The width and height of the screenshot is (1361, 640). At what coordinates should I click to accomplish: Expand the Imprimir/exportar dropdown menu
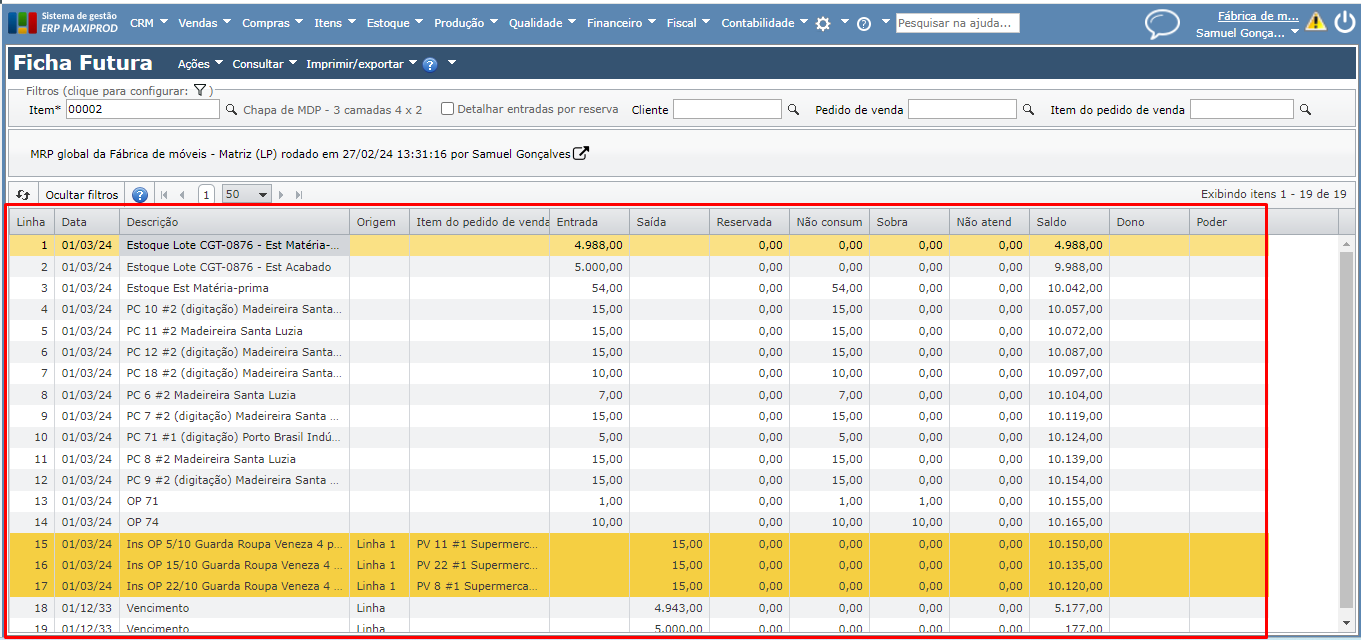362,64
